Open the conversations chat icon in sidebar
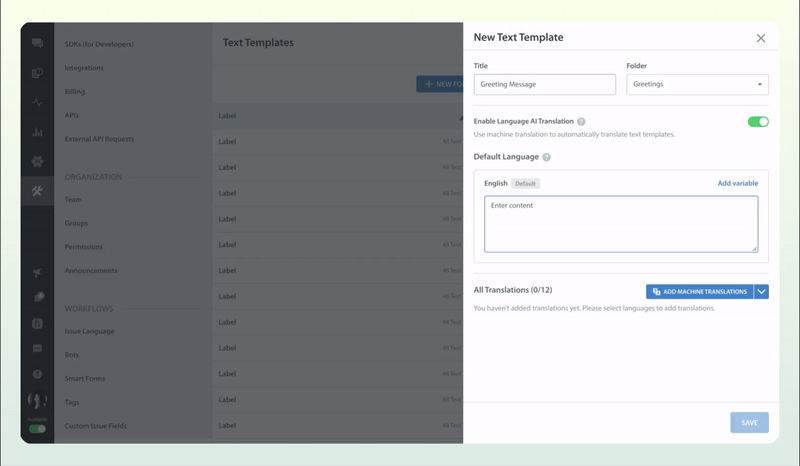 coord(37,44)
